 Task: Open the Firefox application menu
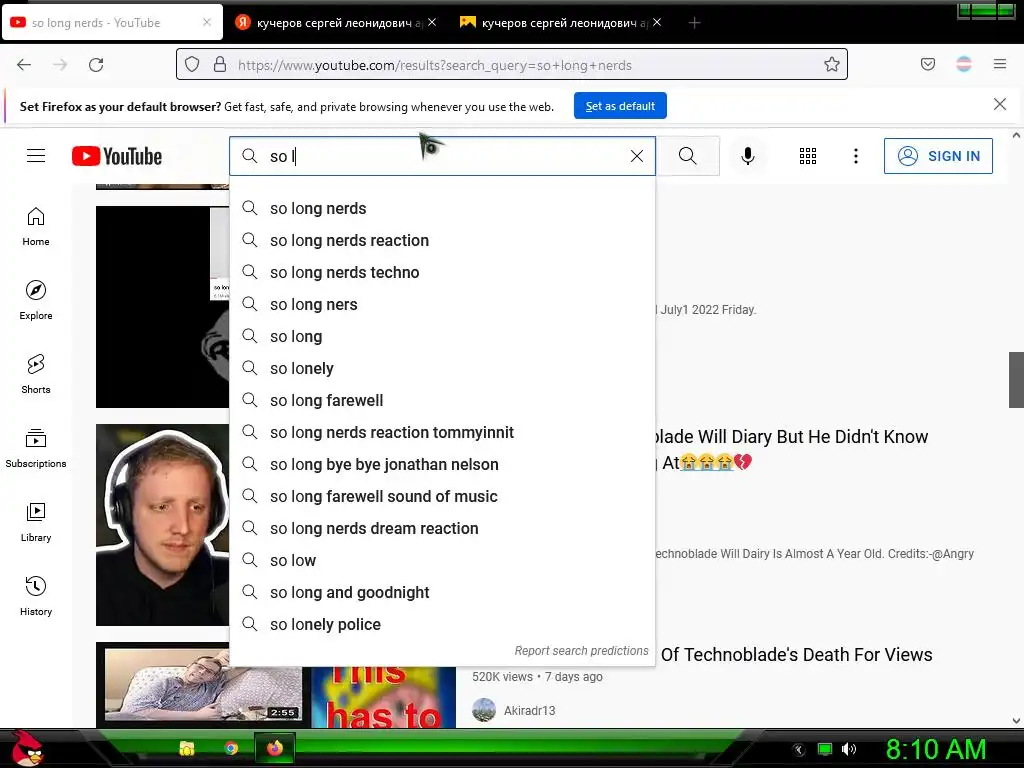(1000, 64)
